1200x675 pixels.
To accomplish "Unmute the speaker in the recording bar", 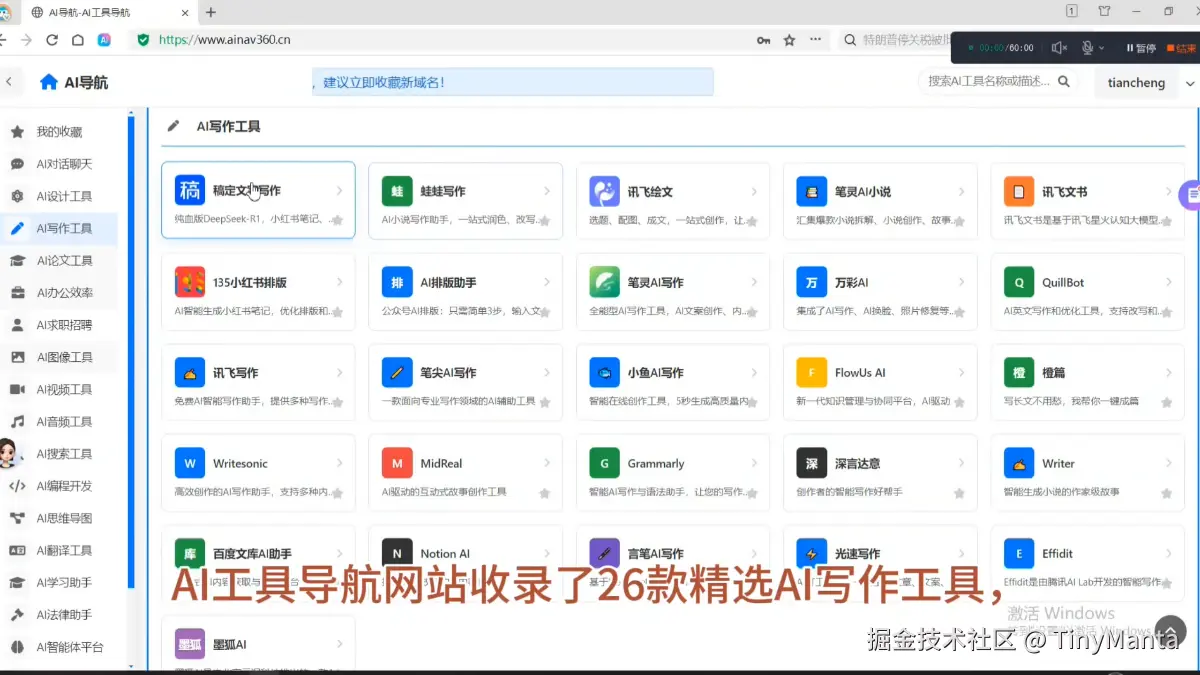I will point(1056,47).
